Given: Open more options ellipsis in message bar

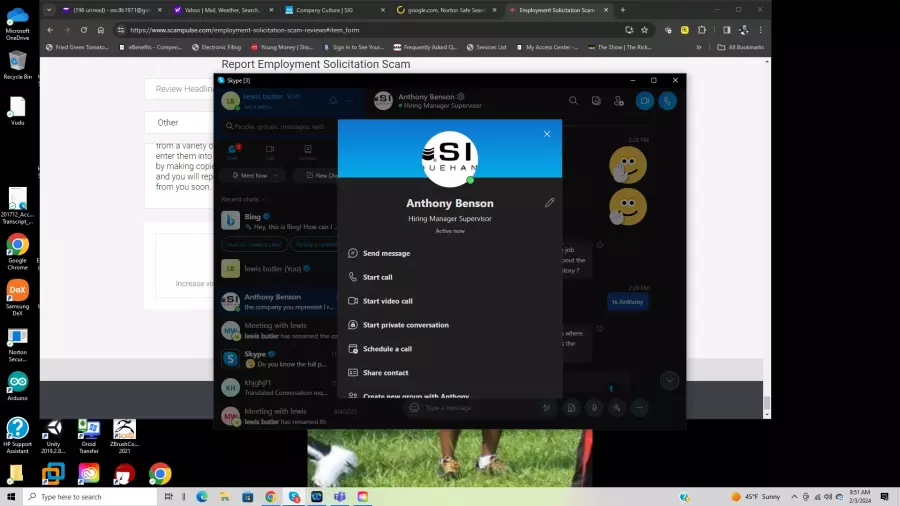Looking at the screenshot, I should pyautogui.click(x=639, y=408).
